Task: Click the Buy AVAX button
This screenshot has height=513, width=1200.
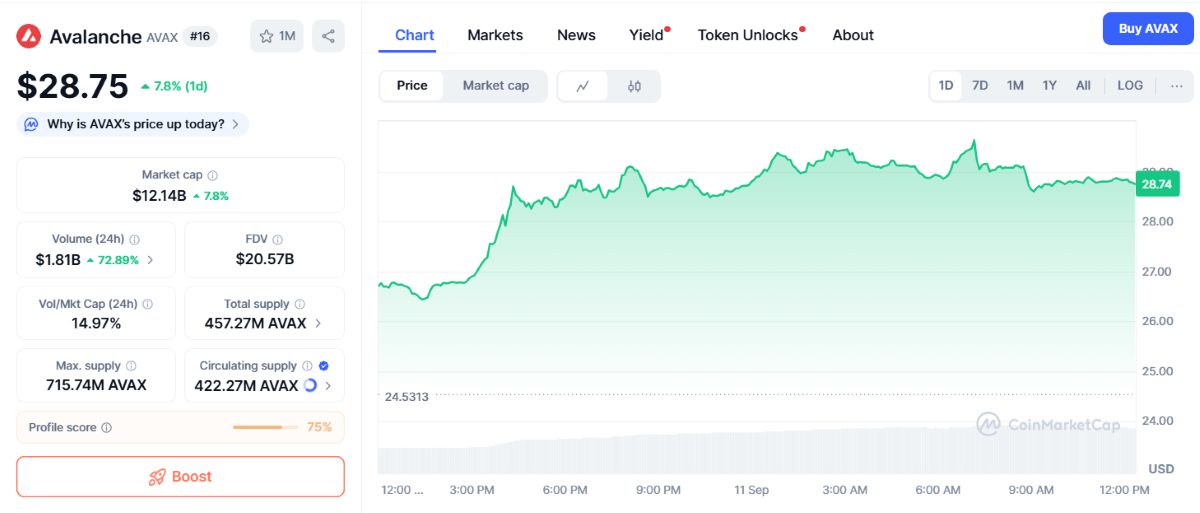Action: (x=1148, y=29)
